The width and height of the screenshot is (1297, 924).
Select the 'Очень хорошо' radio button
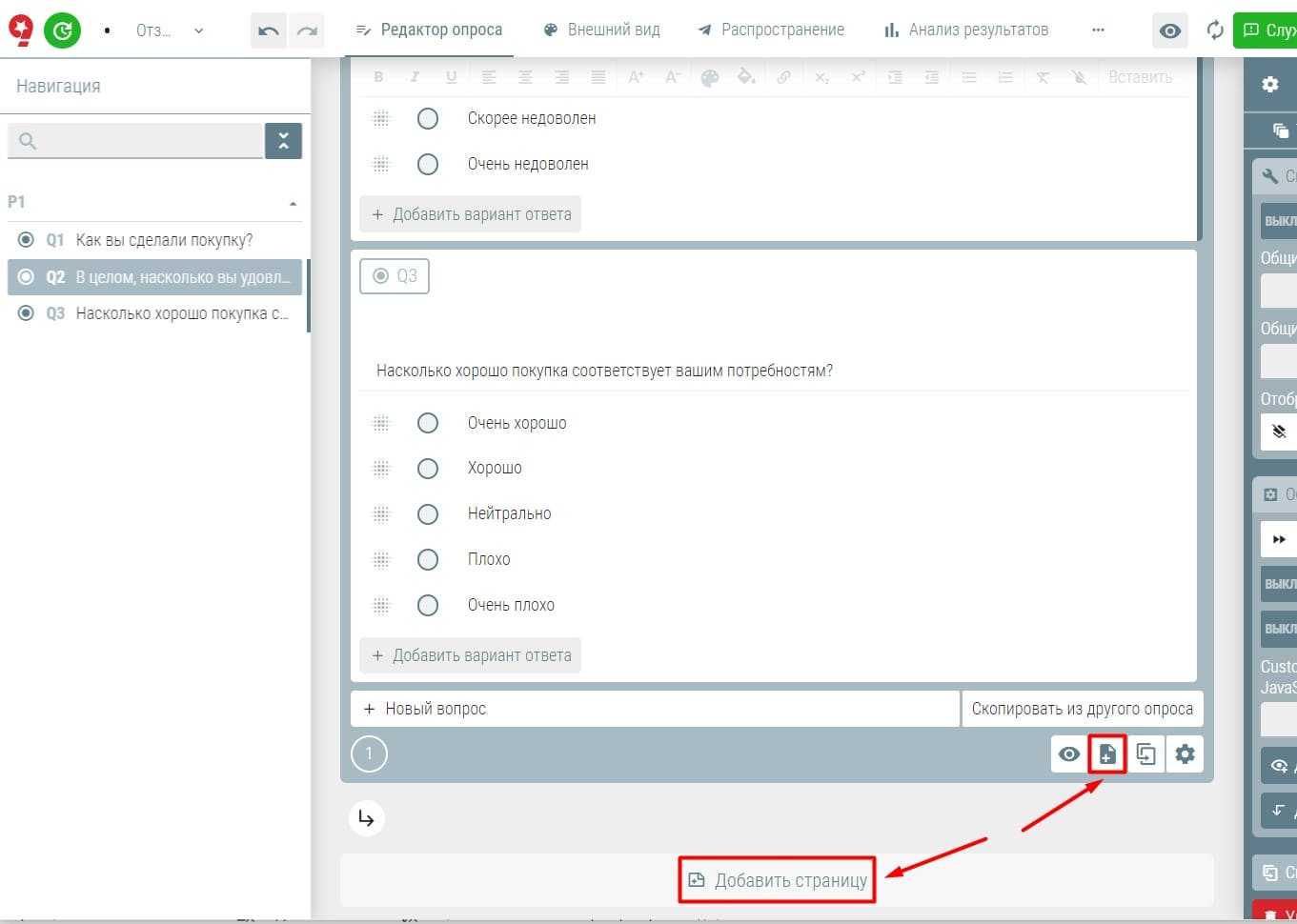click(x=428, y=423)
